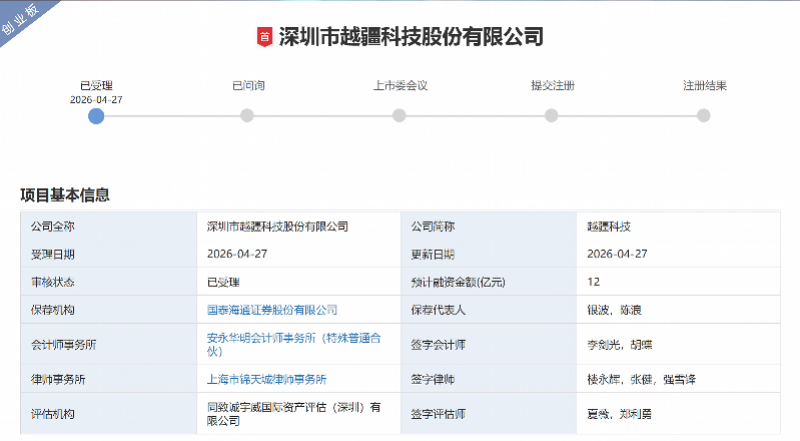
Task: Click the 2026-04-27 date under 已受理
Action: [x=96, y=100]
